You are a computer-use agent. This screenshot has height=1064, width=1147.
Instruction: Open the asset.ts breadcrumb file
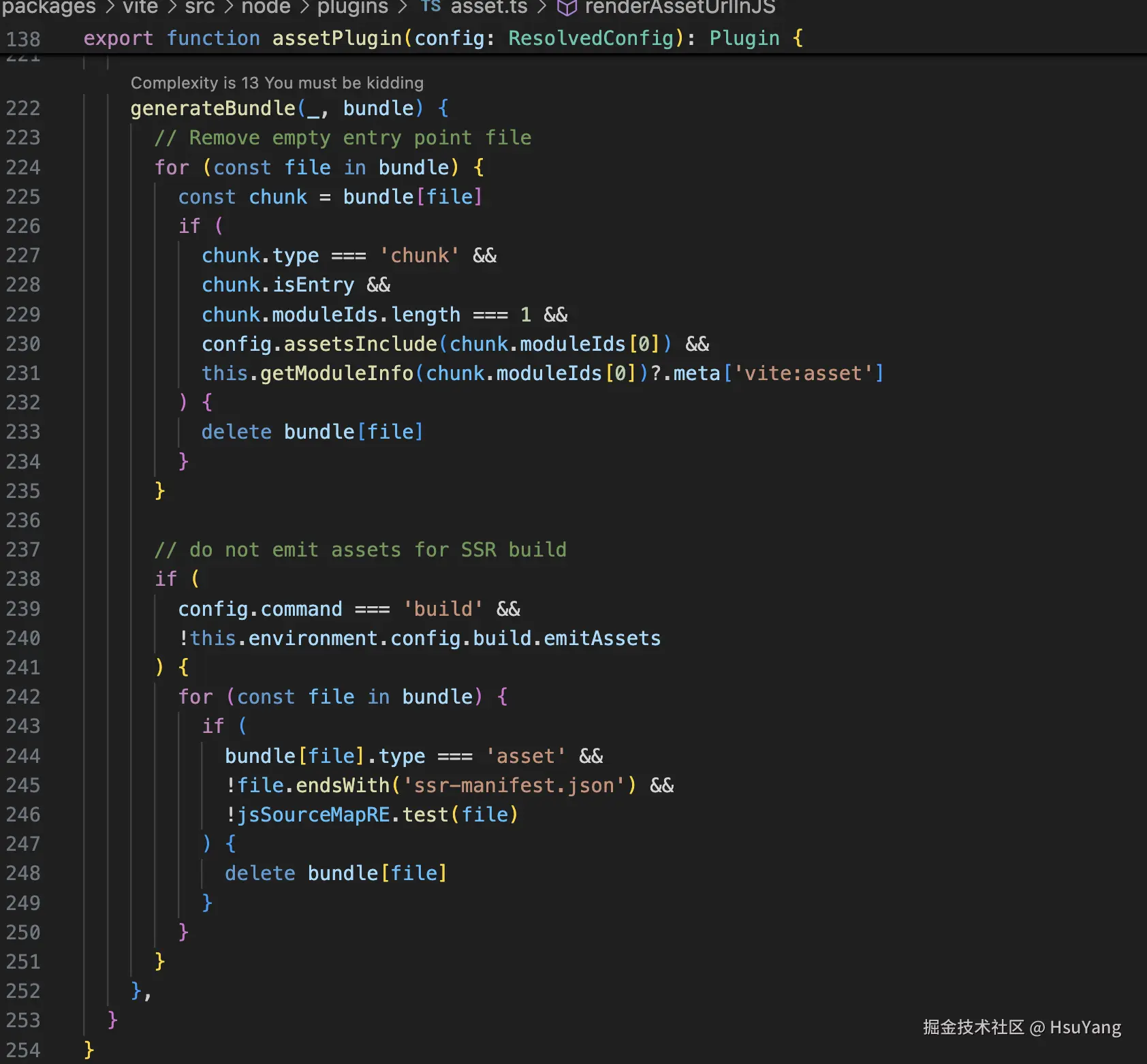click(x=489, y=7)
